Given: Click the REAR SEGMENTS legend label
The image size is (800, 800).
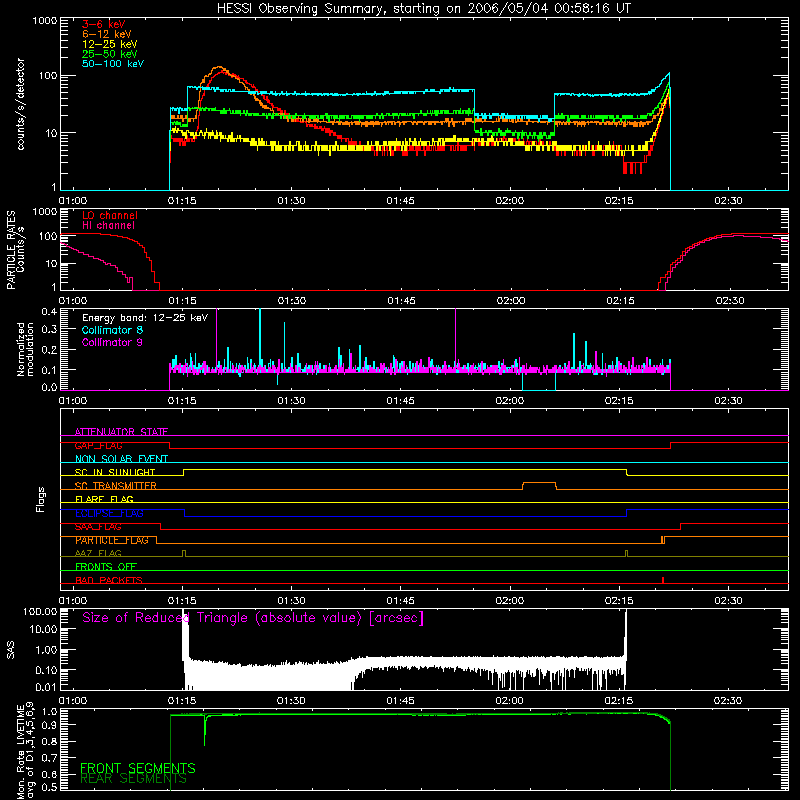Looking at the screenshot, I should pyautogui.click(x=133, y=779).
